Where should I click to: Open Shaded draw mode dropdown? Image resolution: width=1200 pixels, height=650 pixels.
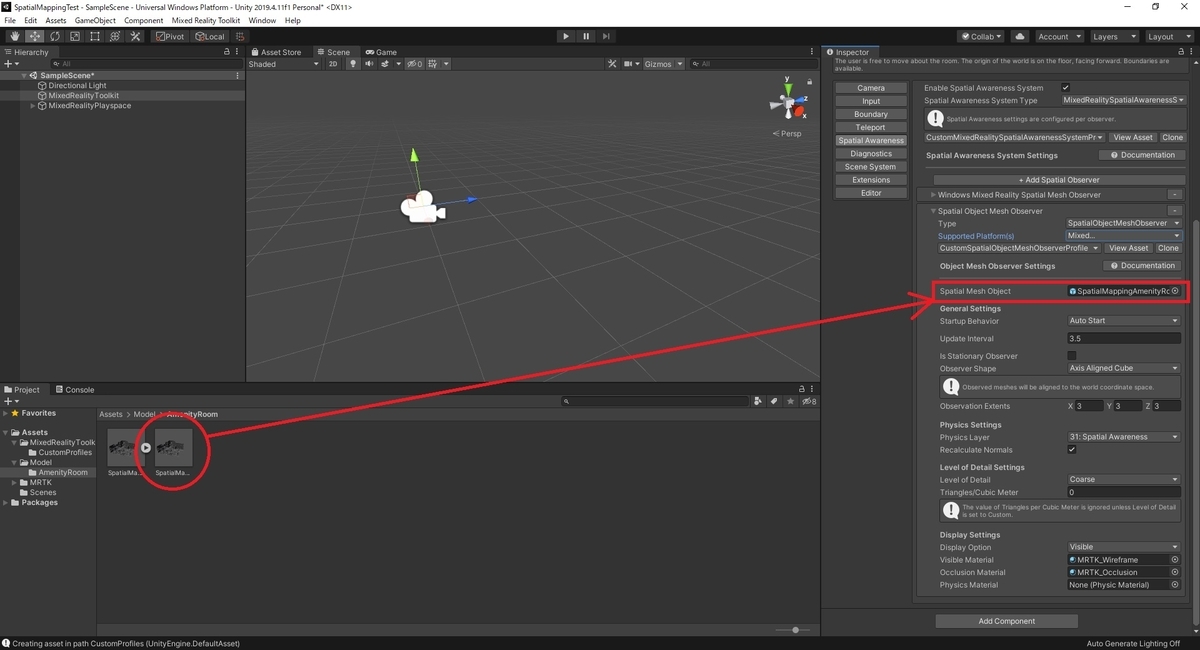click(284, 64)
